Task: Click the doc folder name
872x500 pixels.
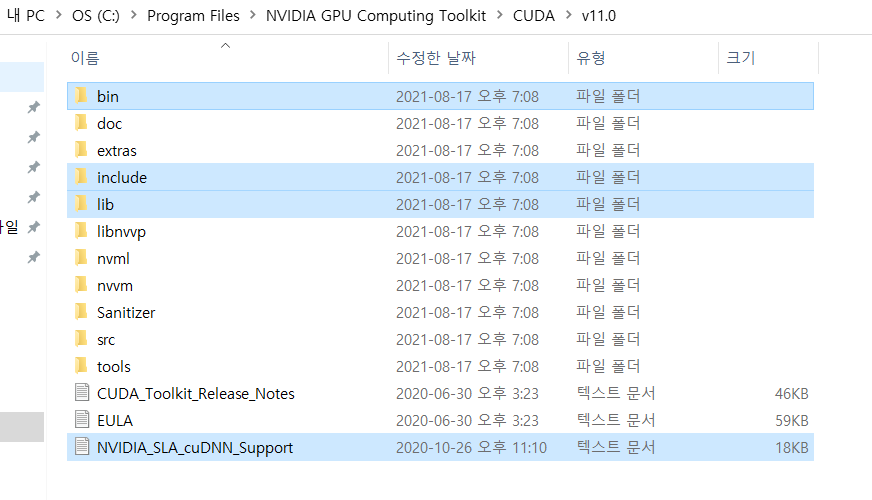Action: pos(110,123)
